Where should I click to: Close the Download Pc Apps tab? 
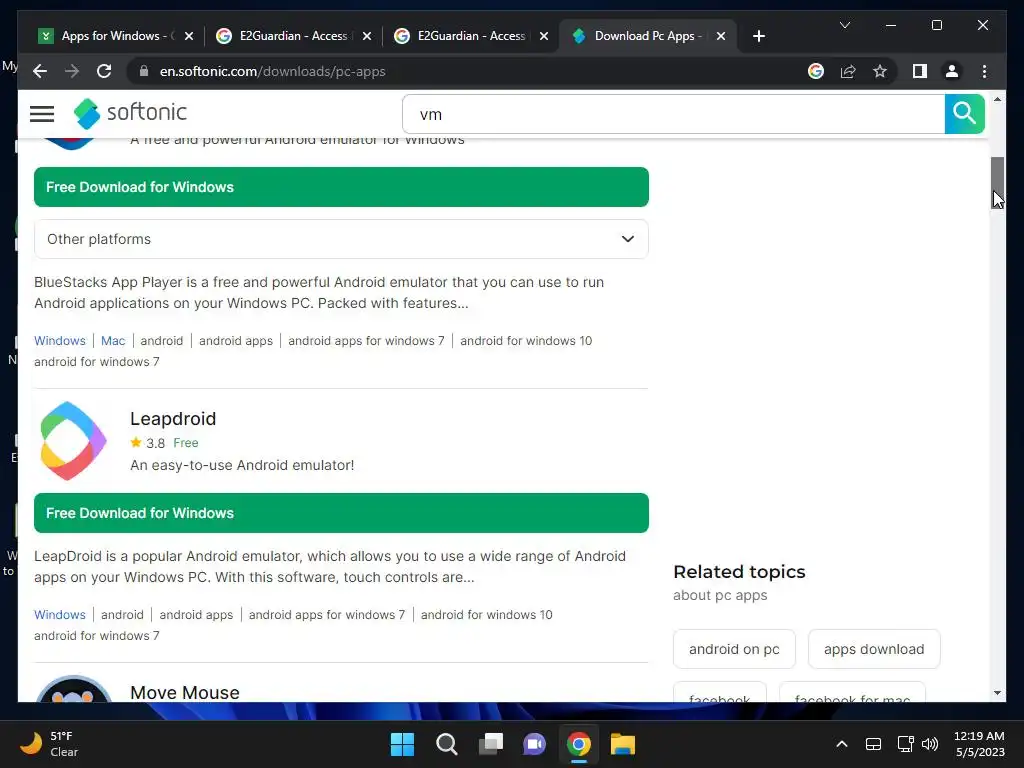(721, 36)
